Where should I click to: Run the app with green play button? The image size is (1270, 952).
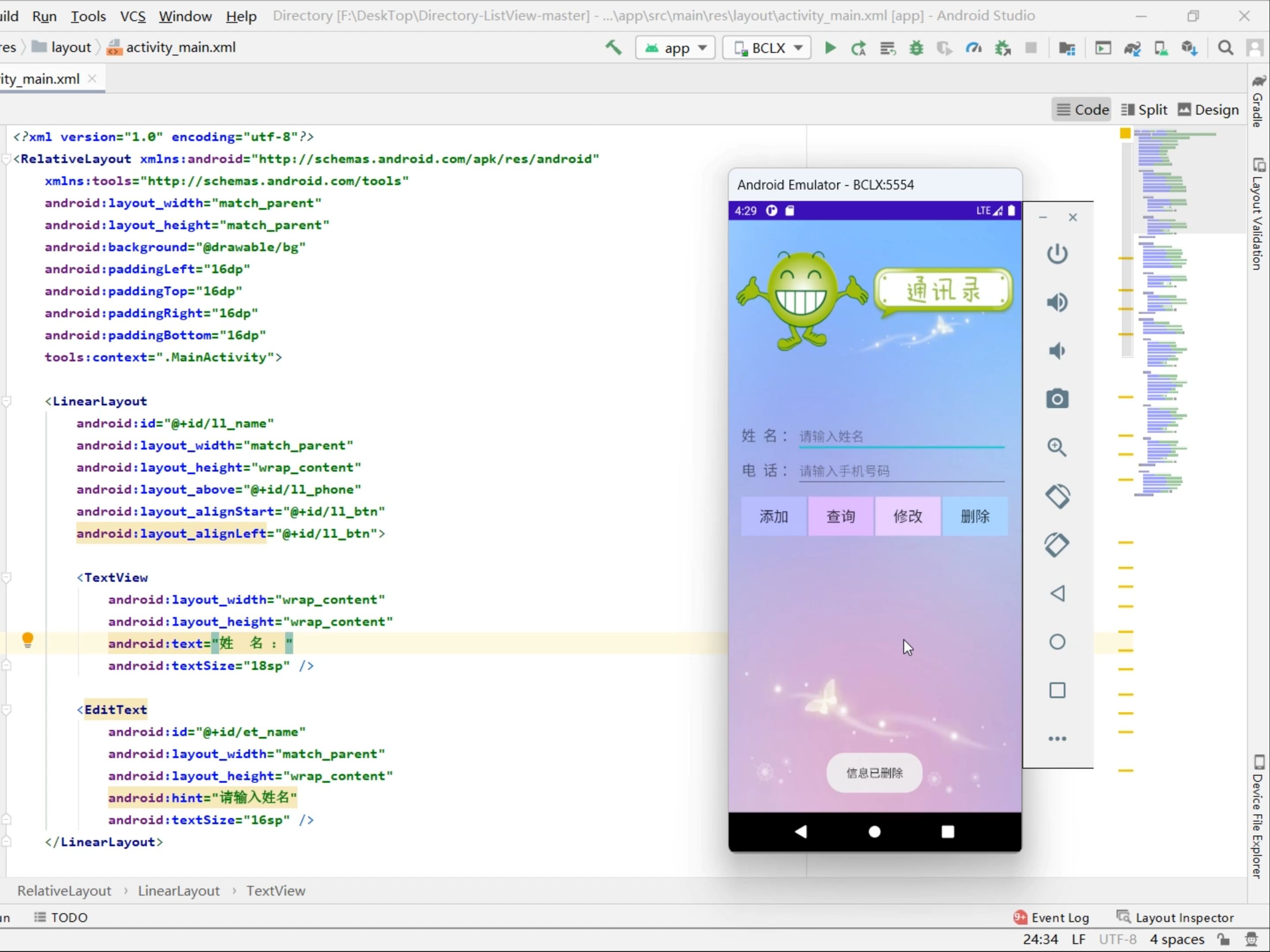click(830, 48)
